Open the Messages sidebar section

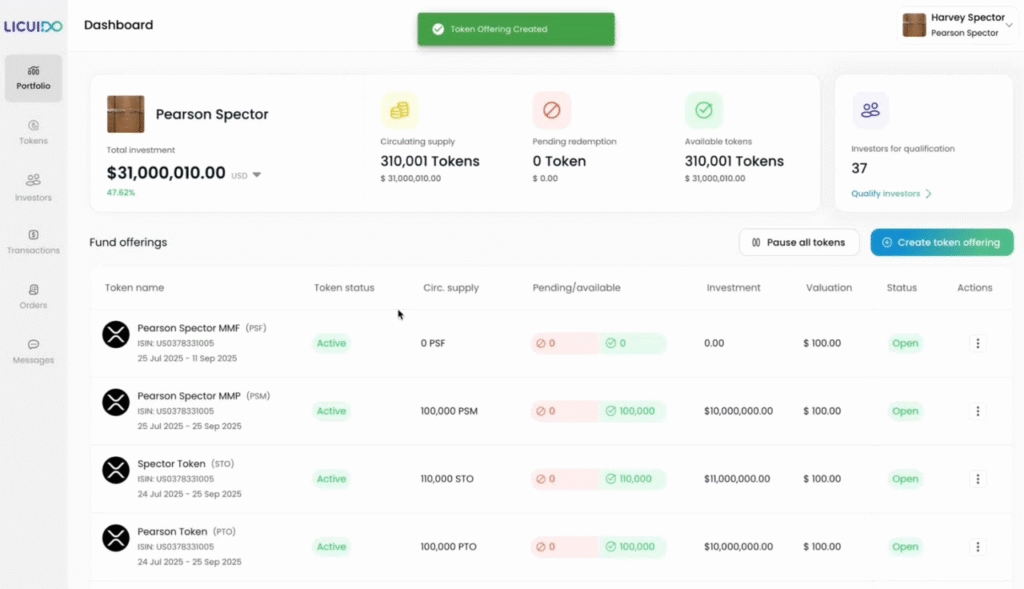pos(33,351)
